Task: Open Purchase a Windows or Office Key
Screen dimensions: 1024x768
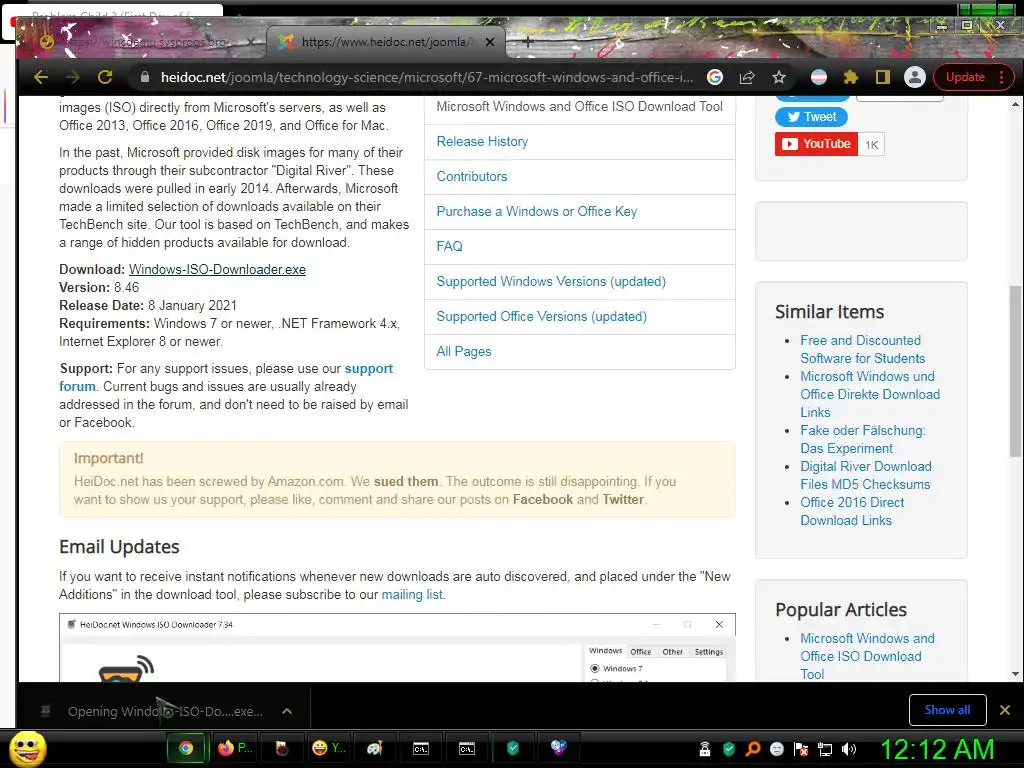Action: 536,211
